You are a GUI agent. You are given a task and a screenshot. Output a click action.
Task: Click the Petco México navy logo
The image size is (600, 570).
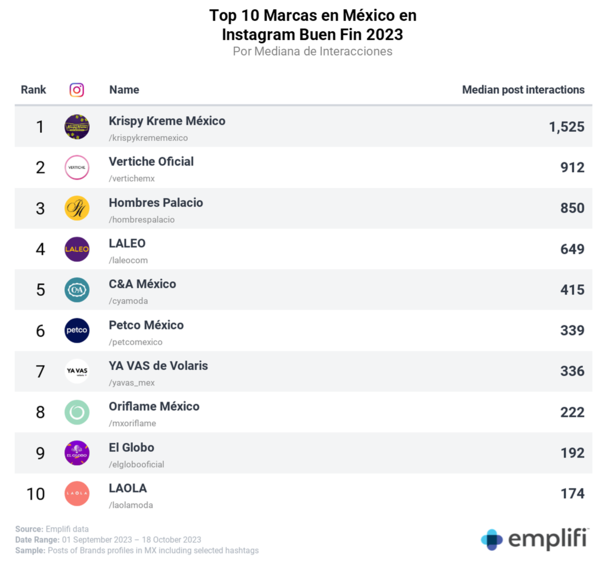click(77, 331)
